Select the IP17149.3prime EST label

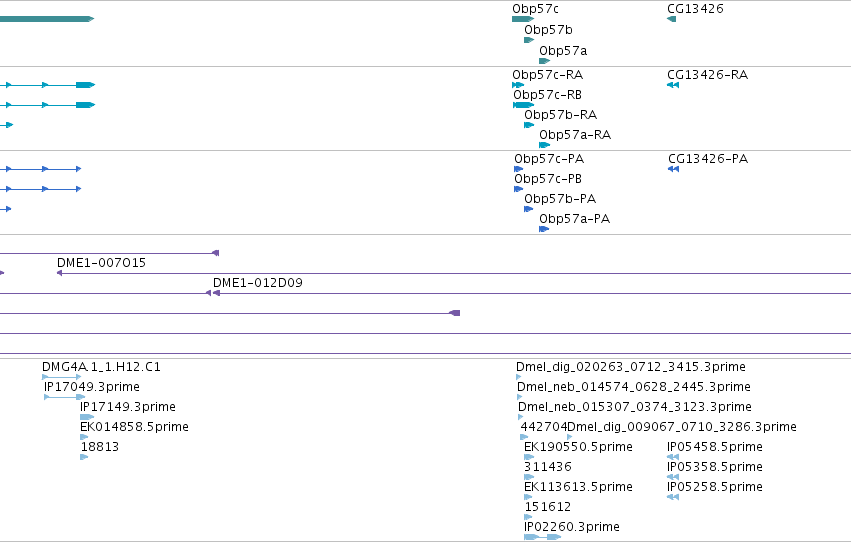128,407
